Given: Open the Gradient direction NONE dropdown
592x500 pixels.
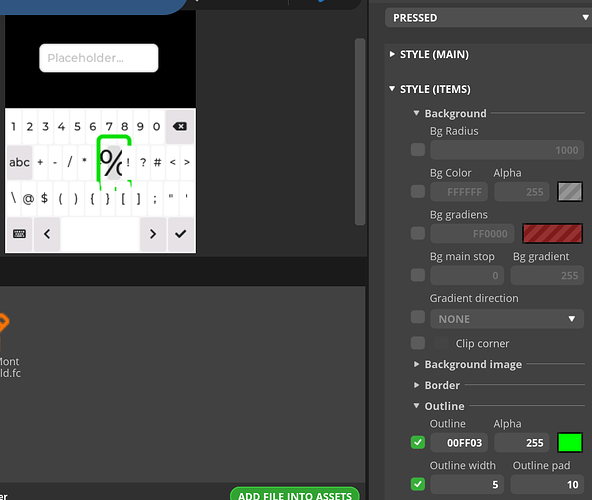Looking at the screenshot, I should [507, 319].
